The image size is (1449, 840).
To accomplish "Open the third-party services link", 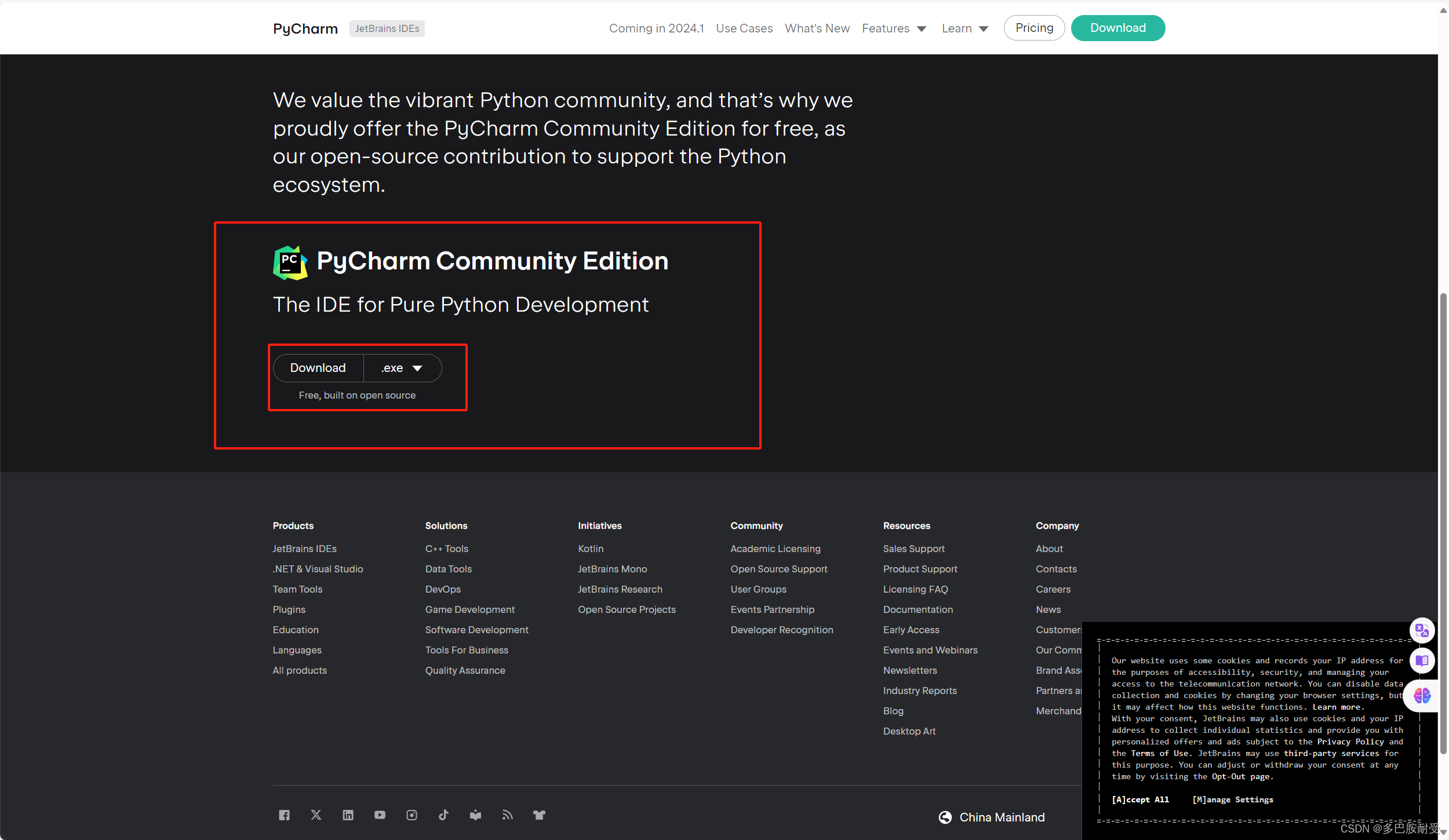I will (x=1331, y=753).
